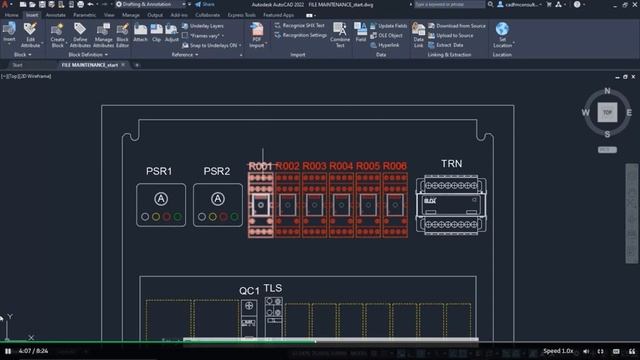Click the search magnifier icon
This screenshot has height=360, width=640.
[x=490, y=4]
